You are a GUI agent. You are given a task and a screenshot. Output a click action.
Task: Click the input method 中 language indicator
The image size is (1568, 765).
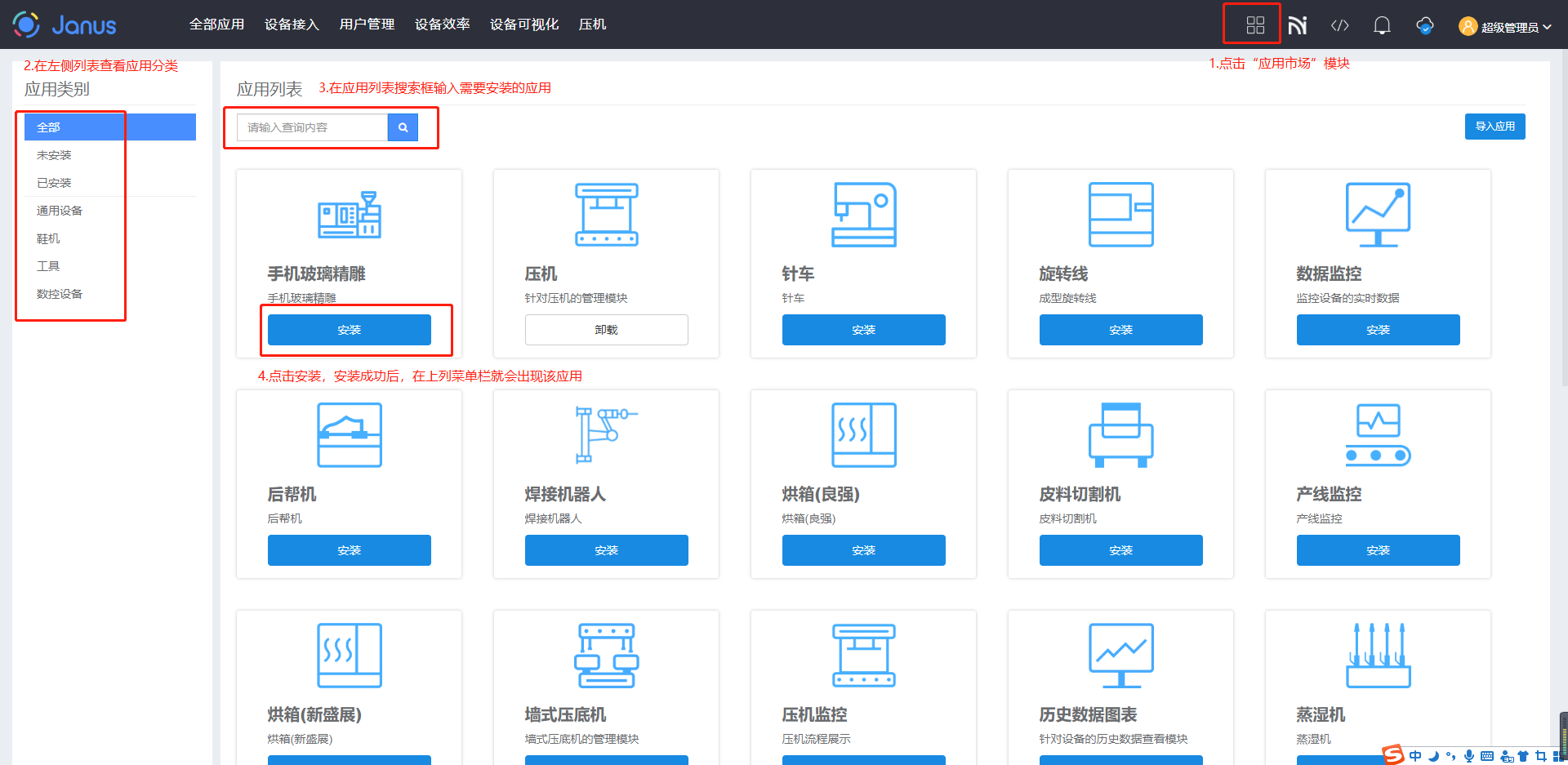tap(1415, 756)
